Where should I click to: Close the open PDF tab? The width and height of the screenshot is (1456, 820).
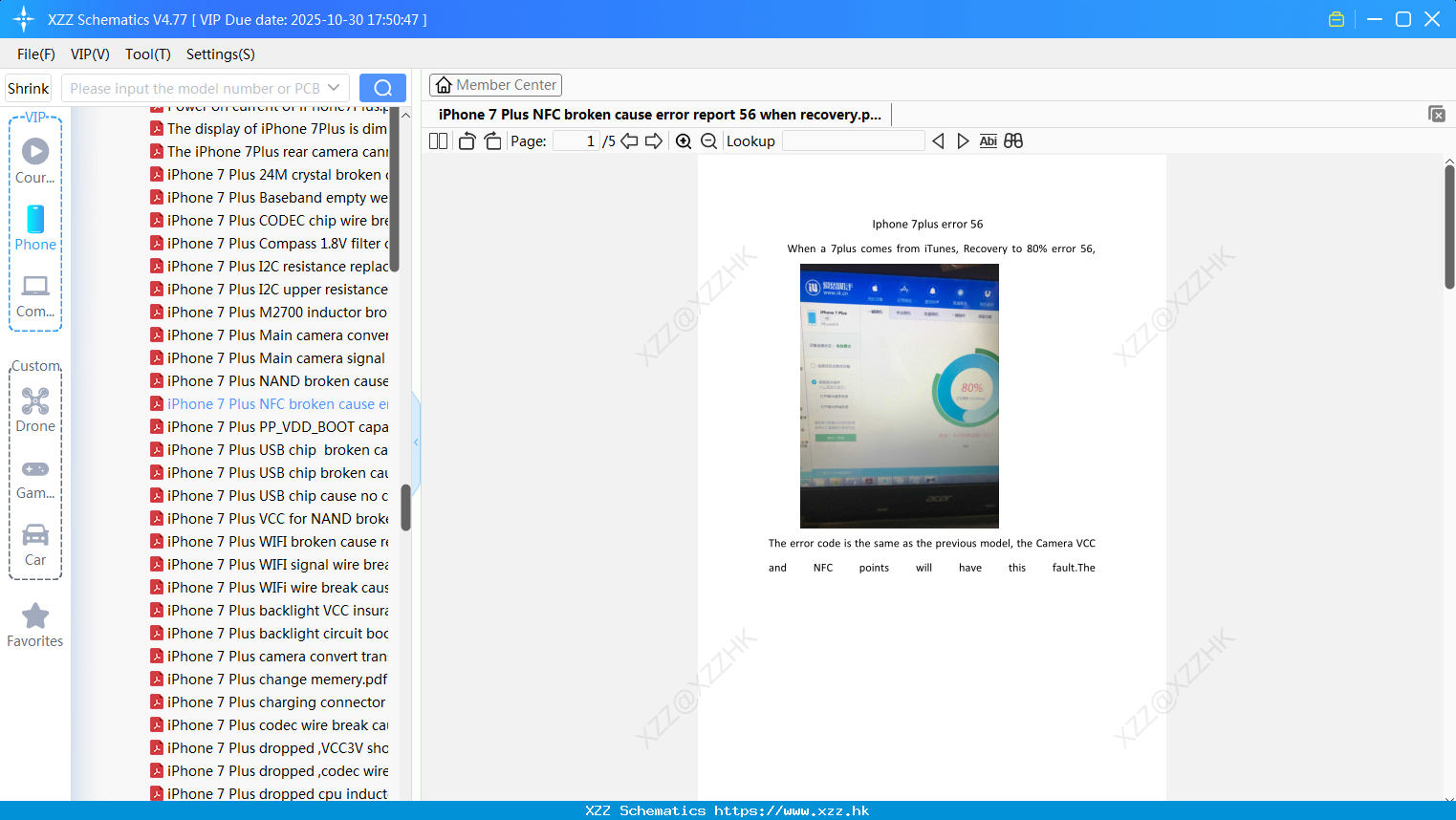coord(1436,114)
